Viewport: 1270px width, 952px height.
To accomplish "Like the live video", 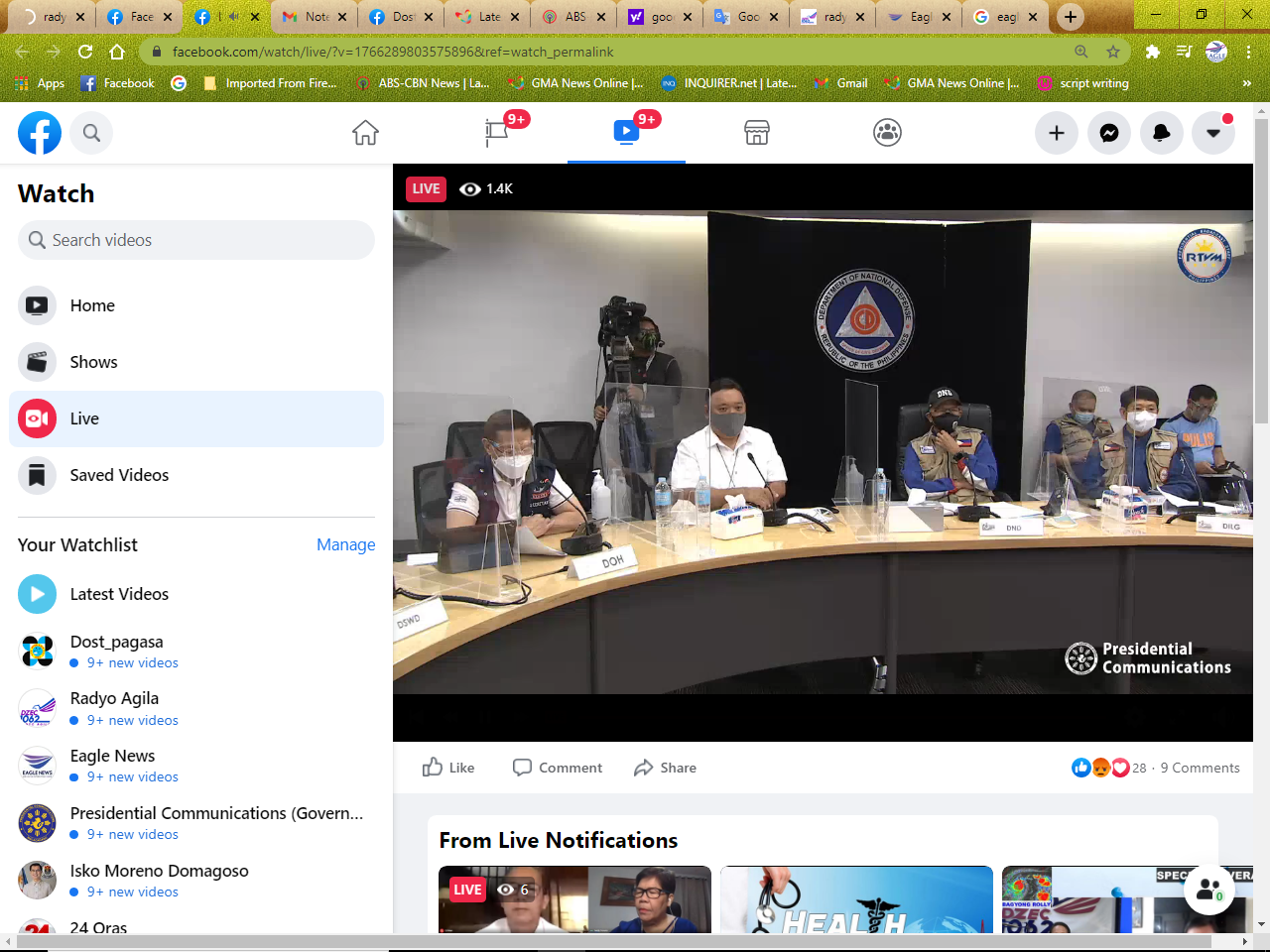I will 448,768.
